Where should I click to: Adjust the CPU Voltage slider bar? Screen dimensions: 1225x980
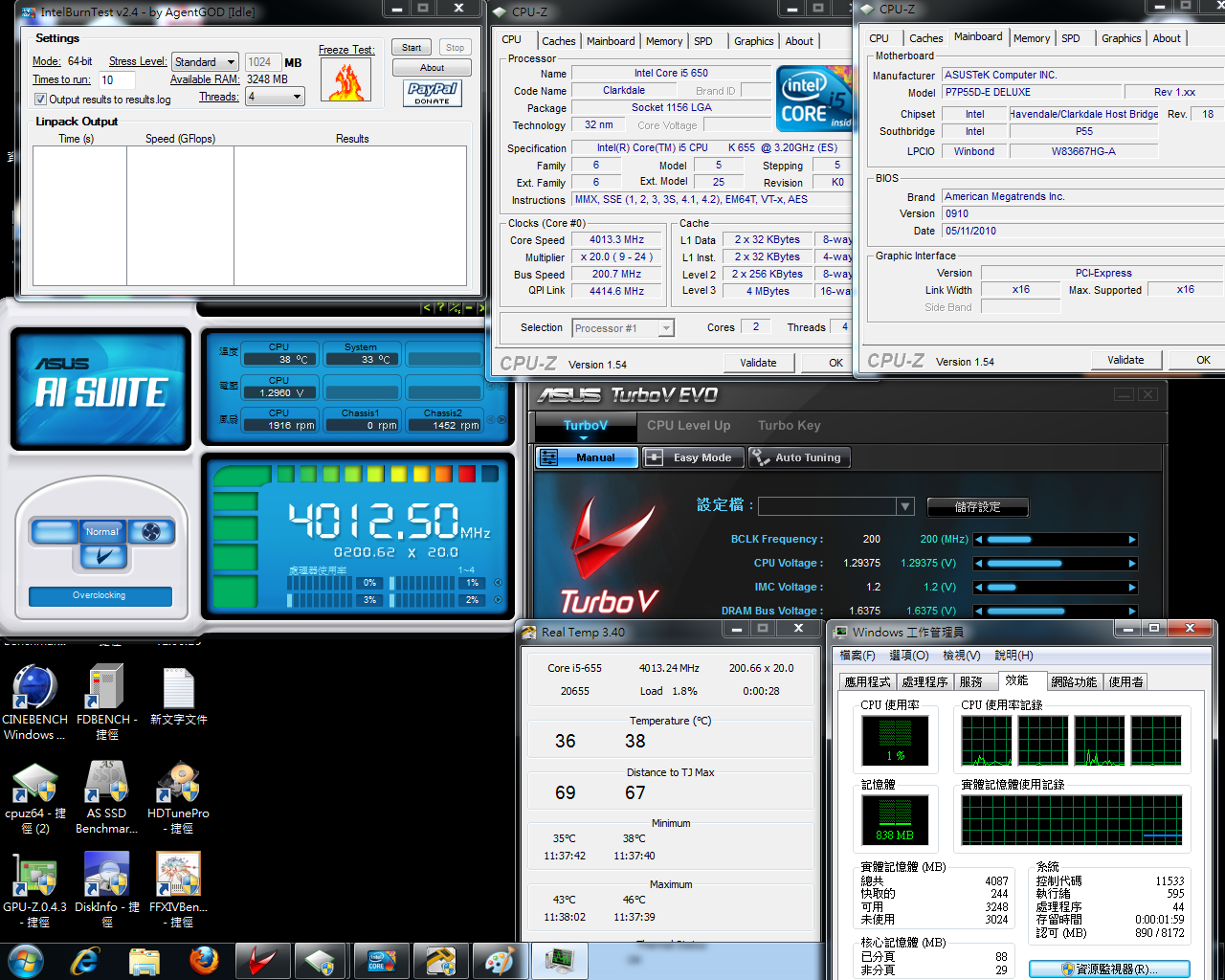1056,564
